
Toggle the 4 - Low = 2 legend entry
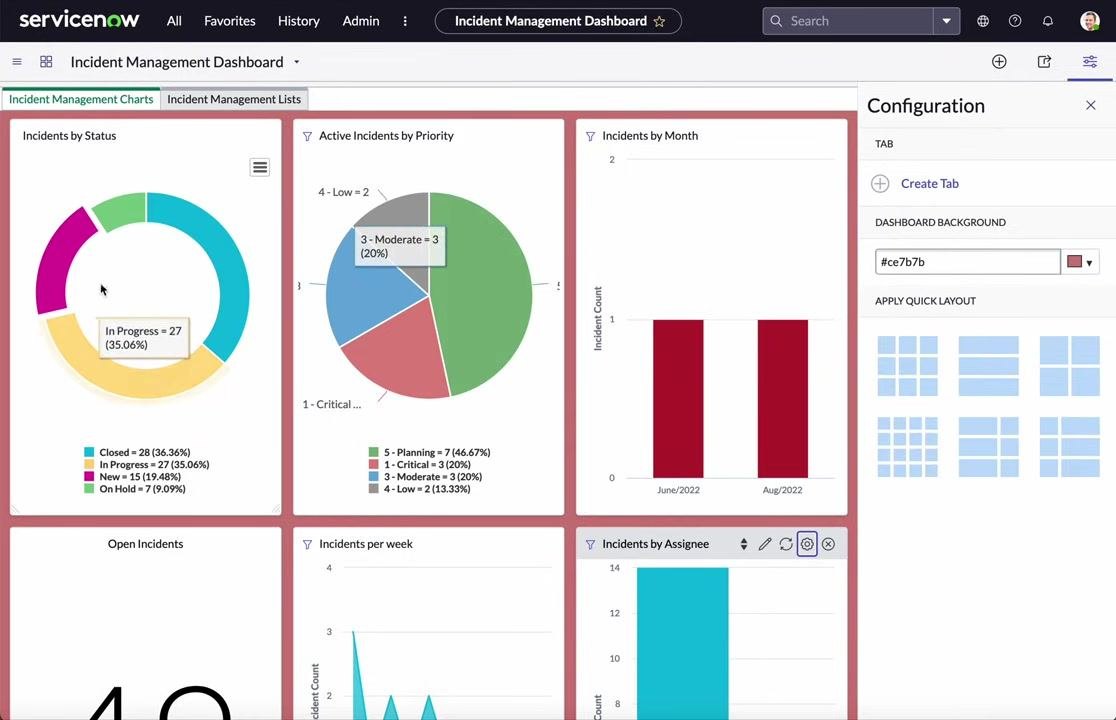click(419, 489)
